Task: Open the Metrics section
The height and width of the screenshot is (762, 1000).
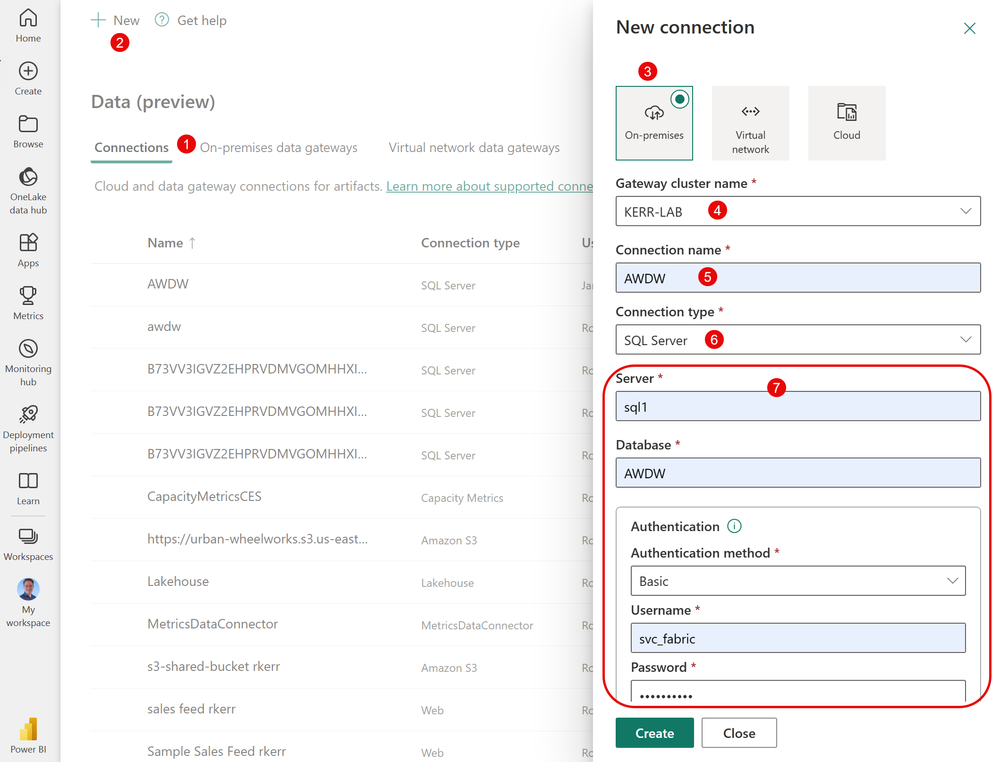Action: coord(28,300)
